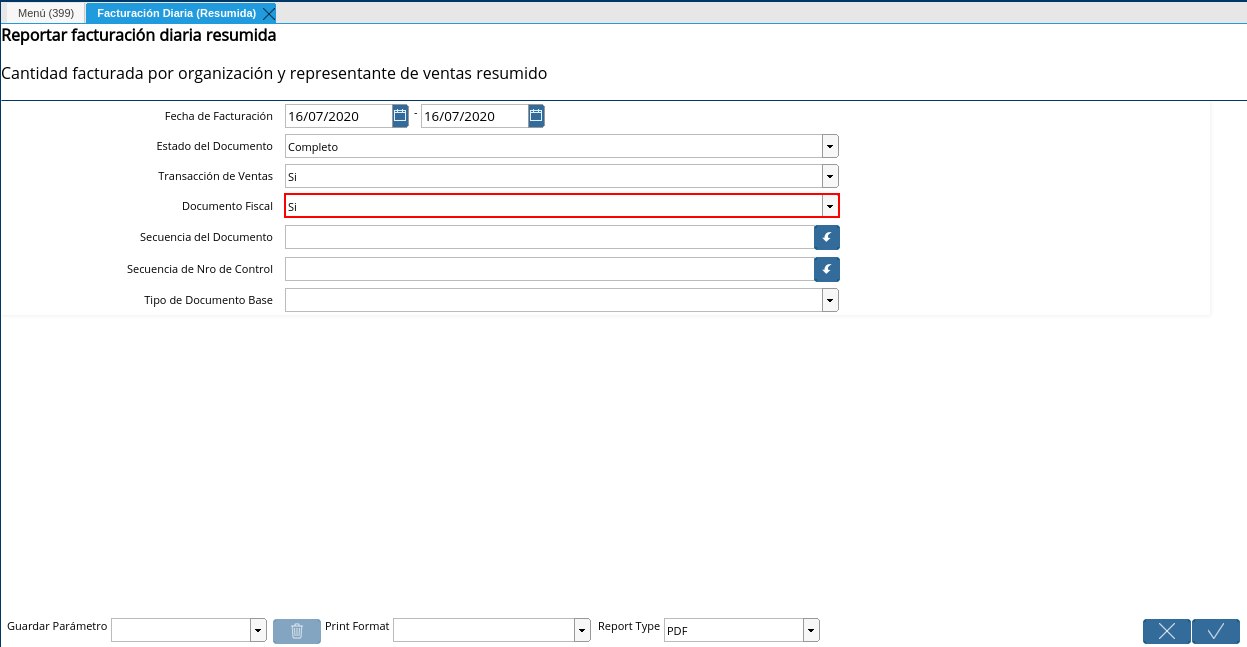Expand the Estado del Documento dropdown arrow
The image size is (1247, 647).
point(830,147)
